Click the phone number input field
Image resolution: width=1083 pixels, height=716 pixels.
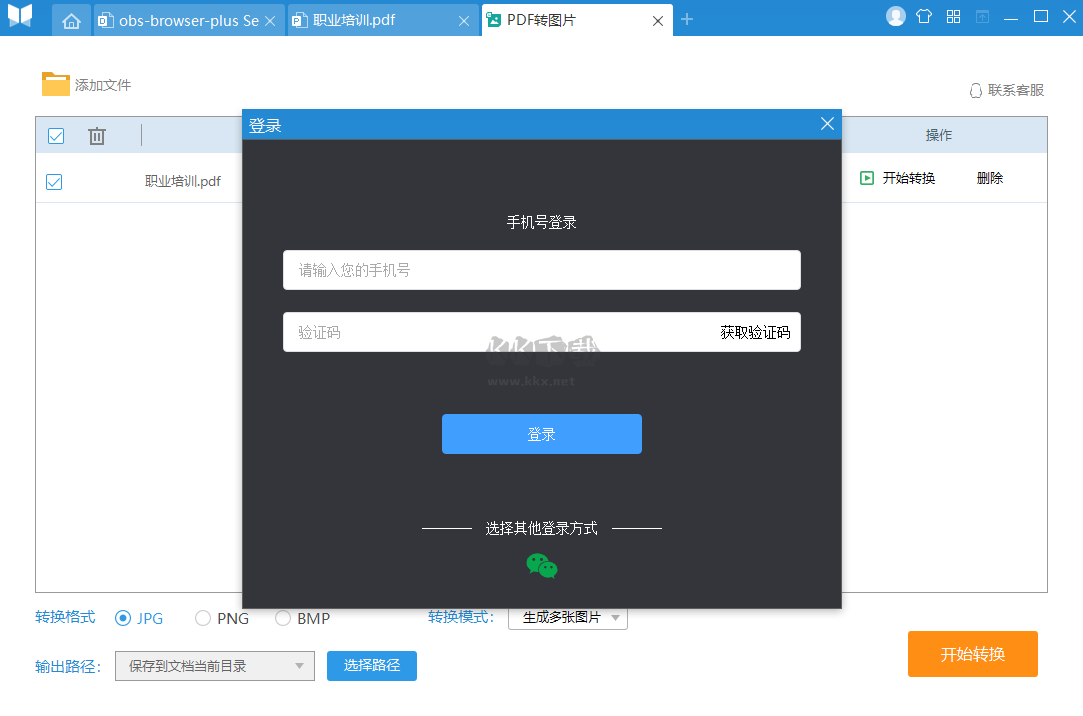(x=541, y=269)
